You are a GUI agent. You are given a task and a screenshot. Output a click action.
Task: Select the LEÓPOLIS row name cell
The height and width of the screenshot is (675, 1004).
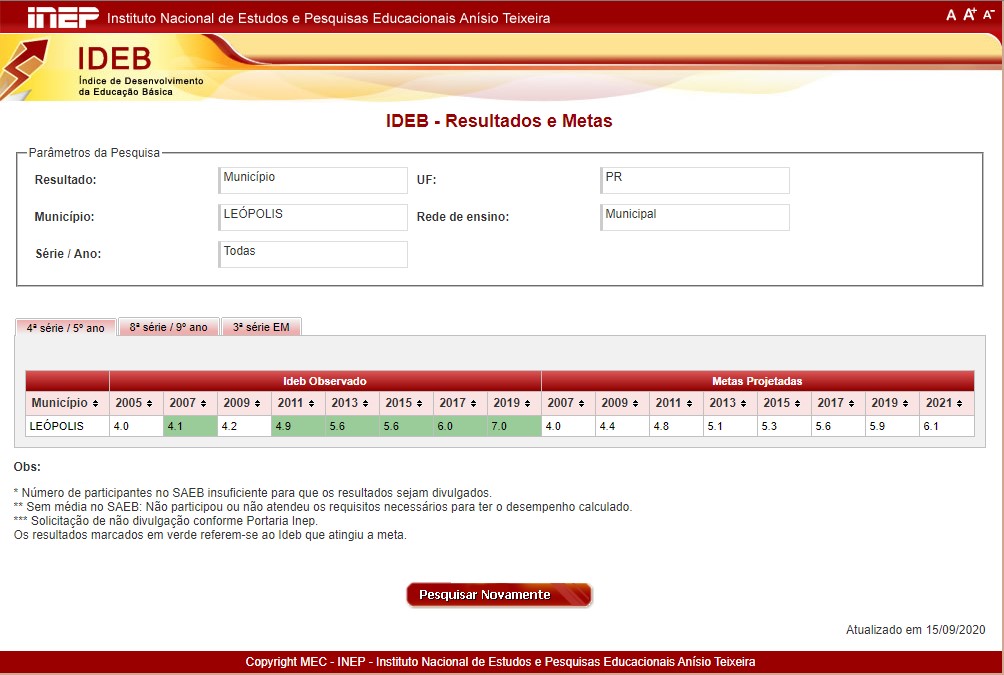coord(67,426)
